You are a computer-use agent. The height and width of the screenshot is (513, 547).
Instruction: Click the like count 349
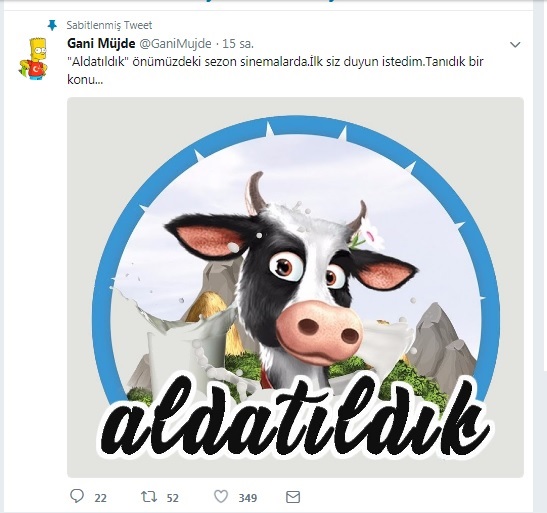click(248, 498)
